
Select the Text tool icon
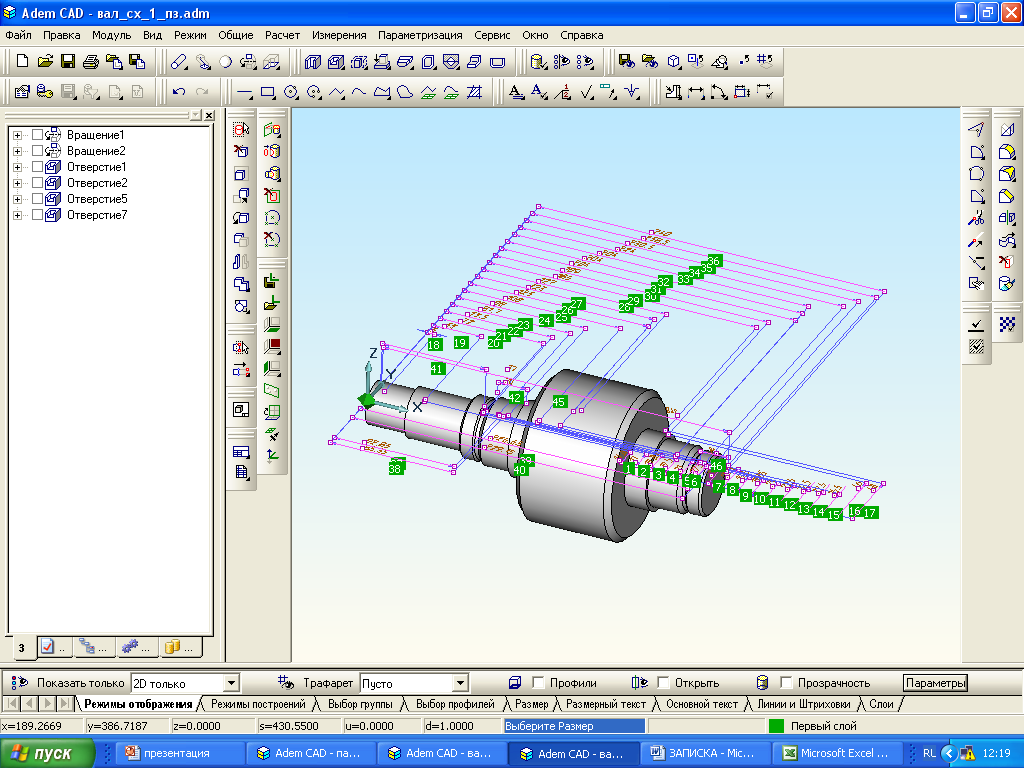516,92
